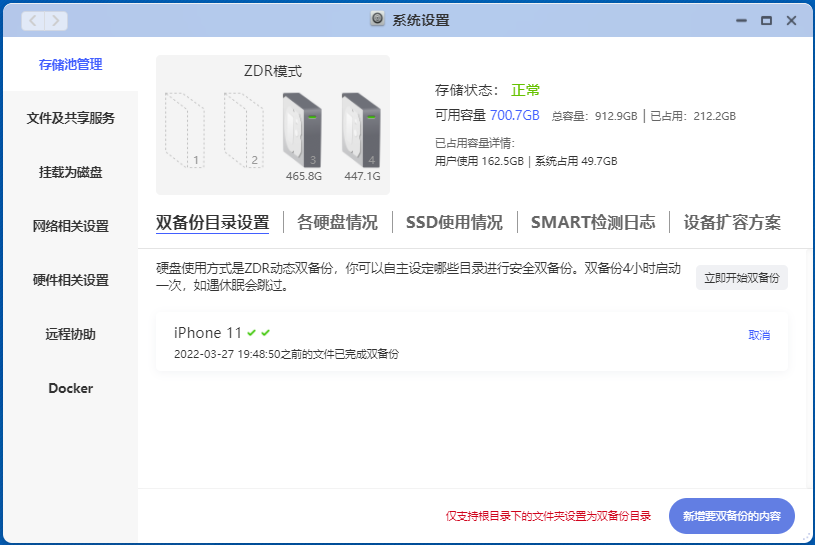Open 文件及共享服务 settings
Screen dimensions: 815x545
pyautogui.click(x=70, y=118)
